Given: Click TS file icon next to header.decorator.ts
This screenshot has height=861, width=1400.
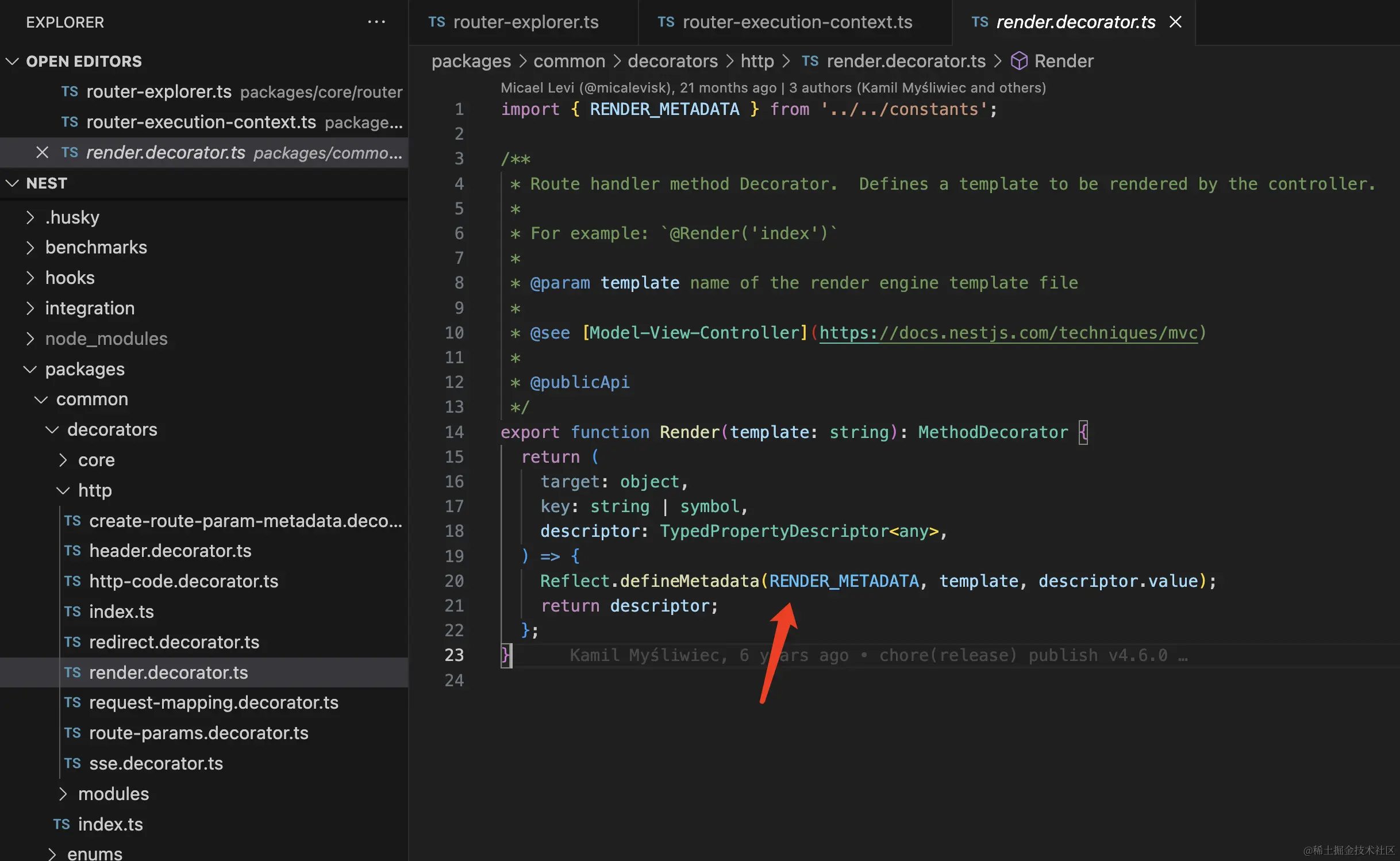Looking at the screenshot, I should [72, 551].
